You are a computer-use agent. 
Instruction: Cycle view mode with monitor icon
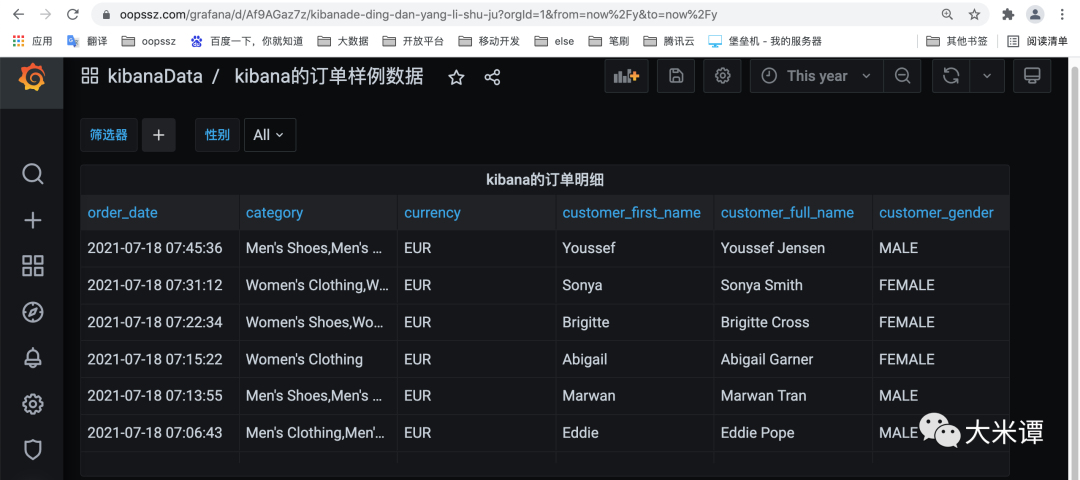tap(1032, 76)
